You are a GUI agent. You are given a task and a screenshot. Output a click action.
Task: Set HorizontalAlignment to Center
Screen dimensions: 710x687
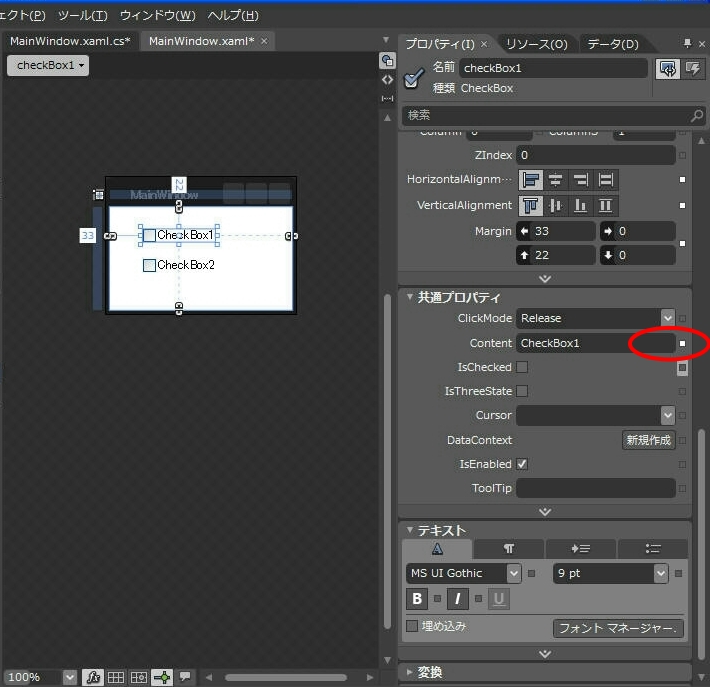tap(555, 180)
